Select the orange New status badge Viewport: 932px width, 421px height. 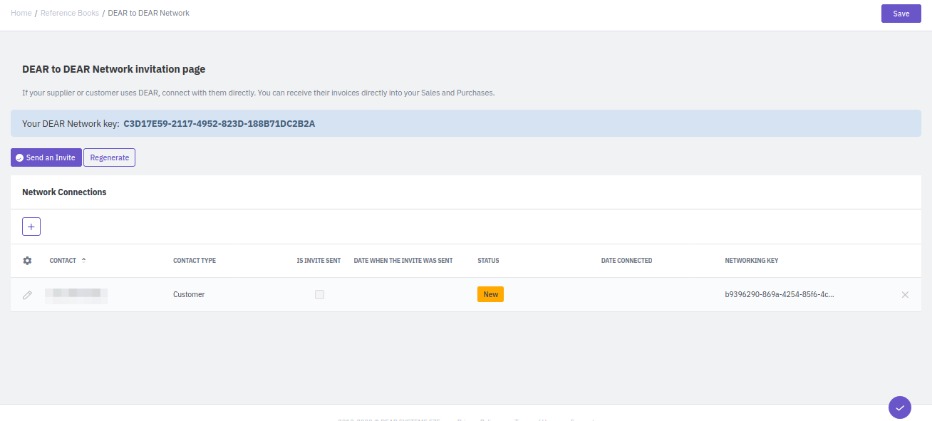[x=490, y=294]
